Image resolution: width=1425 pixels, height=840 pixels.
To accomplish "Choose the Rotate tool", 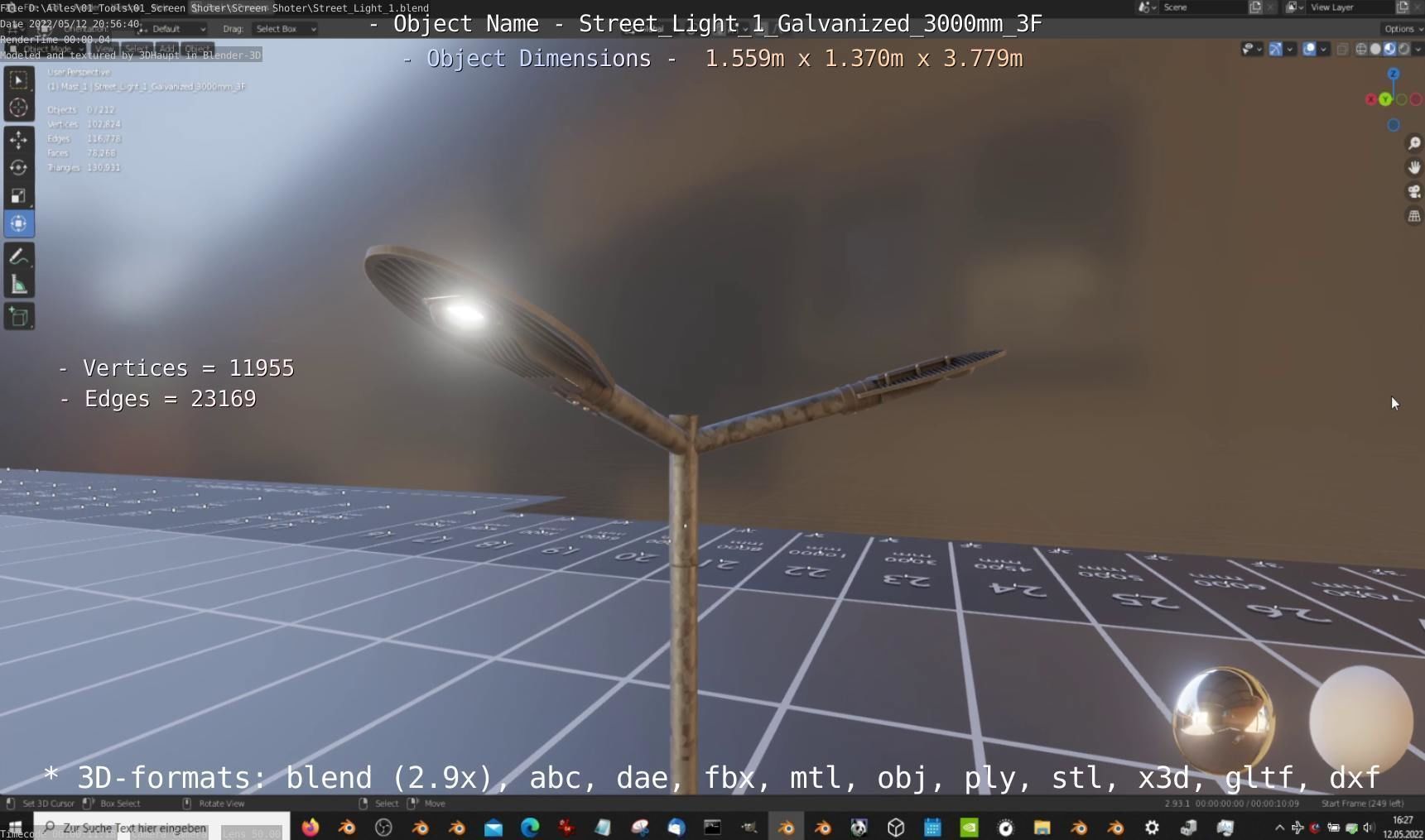I will 18,168.
